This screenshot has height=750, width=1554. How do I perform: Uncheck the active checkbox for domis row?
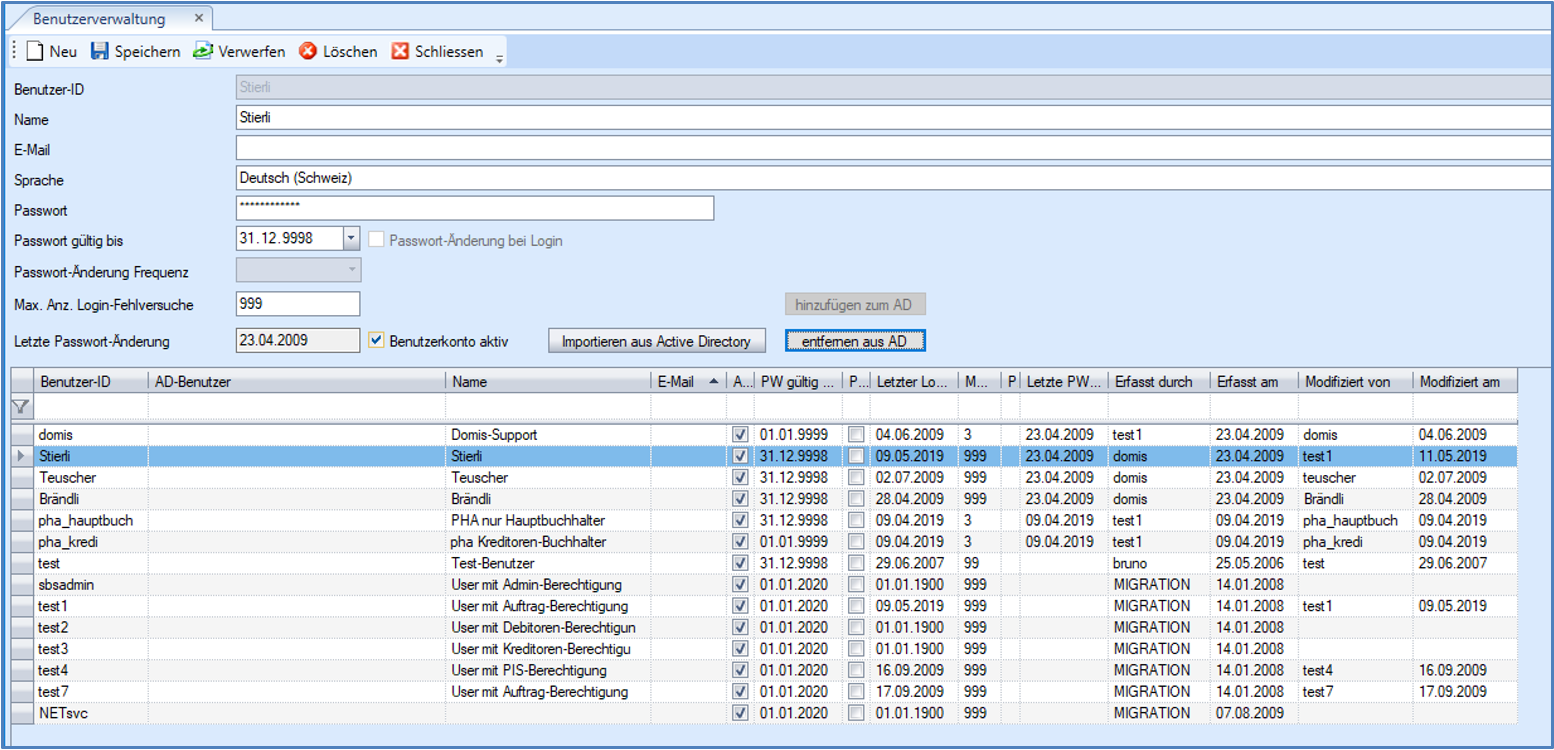coord(740,435)
